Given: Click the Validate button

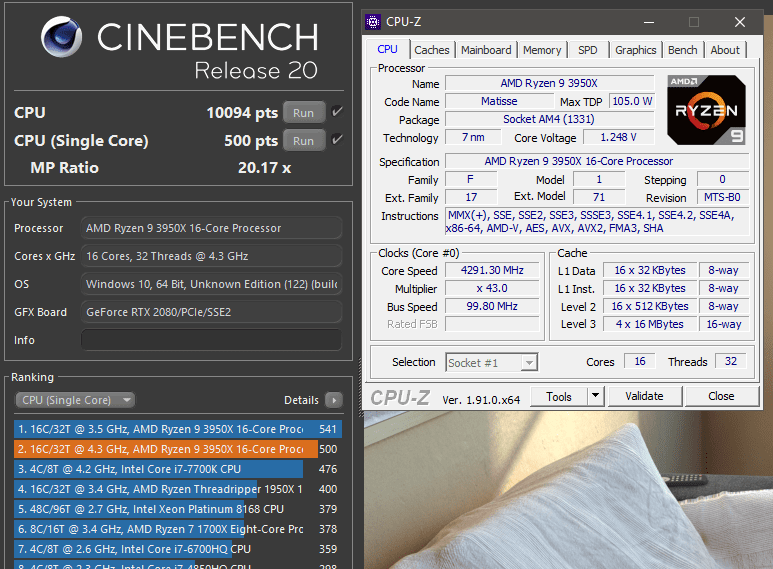Looking at the screenshot, I should click(x=645, y=396).
